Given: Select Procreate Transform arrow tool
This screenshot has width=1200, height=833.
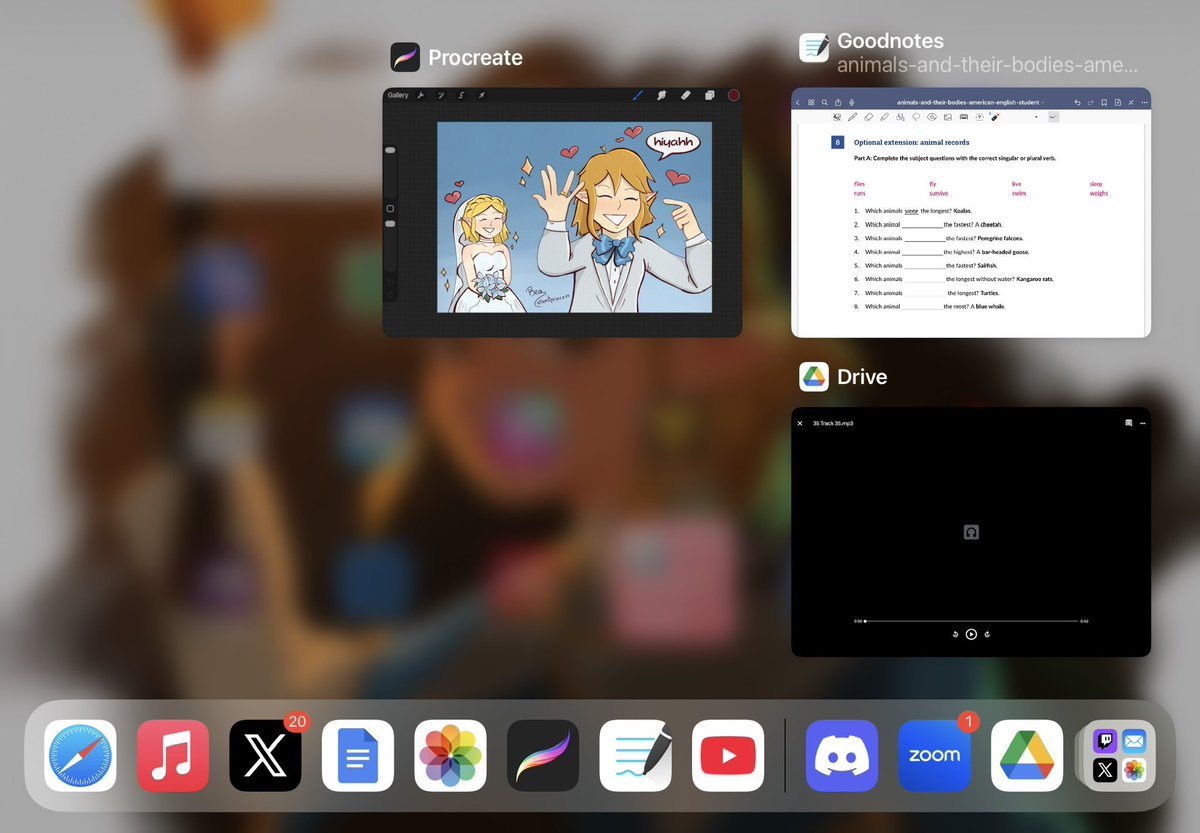Looking at the screenshot, I should pos(481,95).
